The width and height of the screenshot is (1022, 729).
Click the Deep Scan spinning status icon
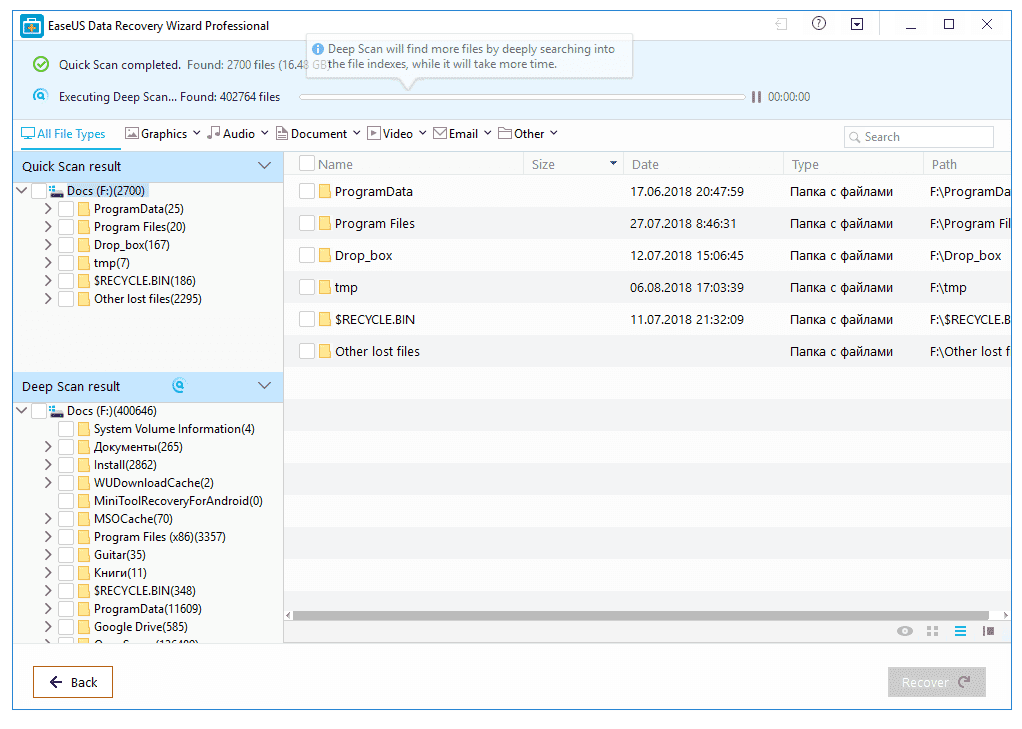tap(40, 96)
